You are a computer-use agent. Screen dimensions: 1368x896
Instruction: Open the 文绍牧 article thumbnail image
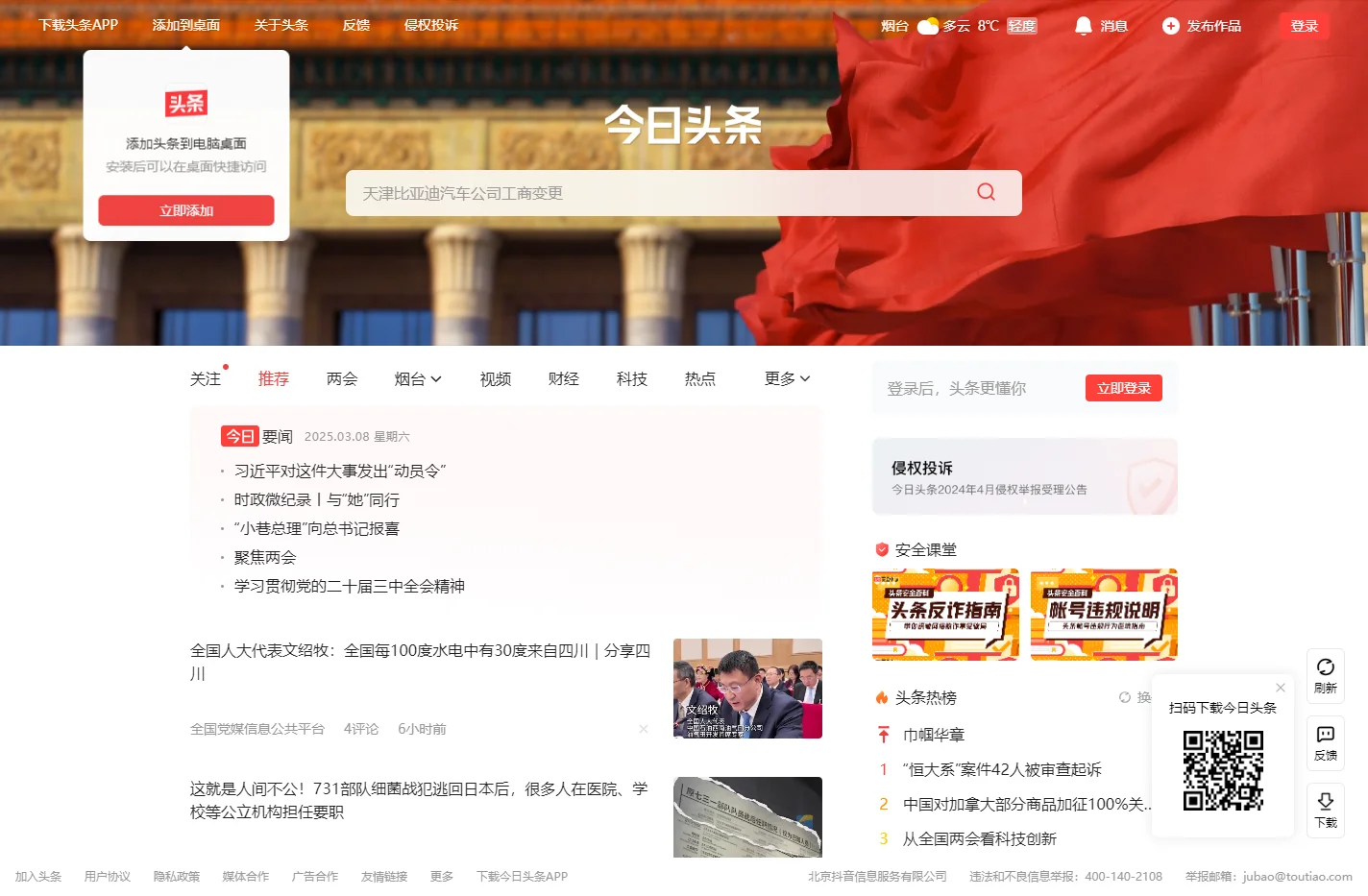(x=748, y=689)
